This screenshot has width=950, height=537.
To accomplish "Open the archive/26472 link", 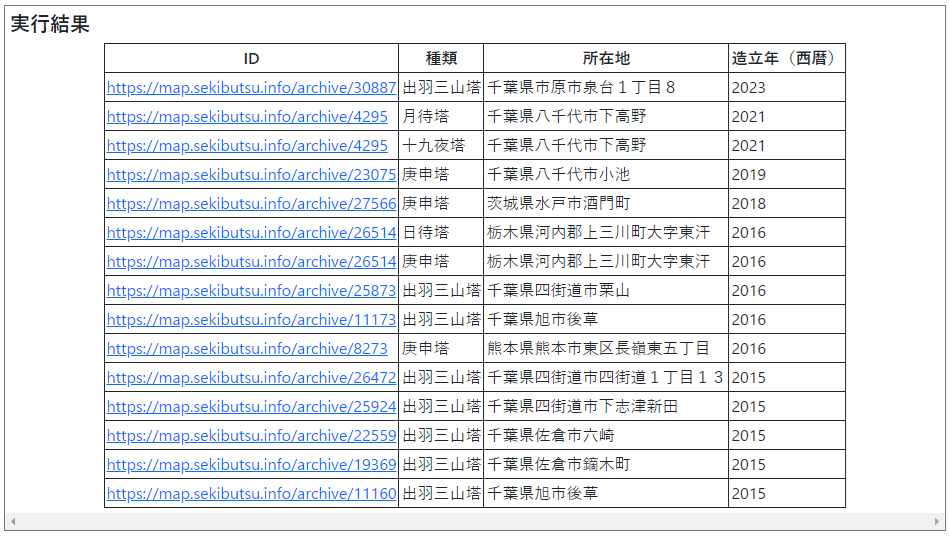I will click(251, 378).
